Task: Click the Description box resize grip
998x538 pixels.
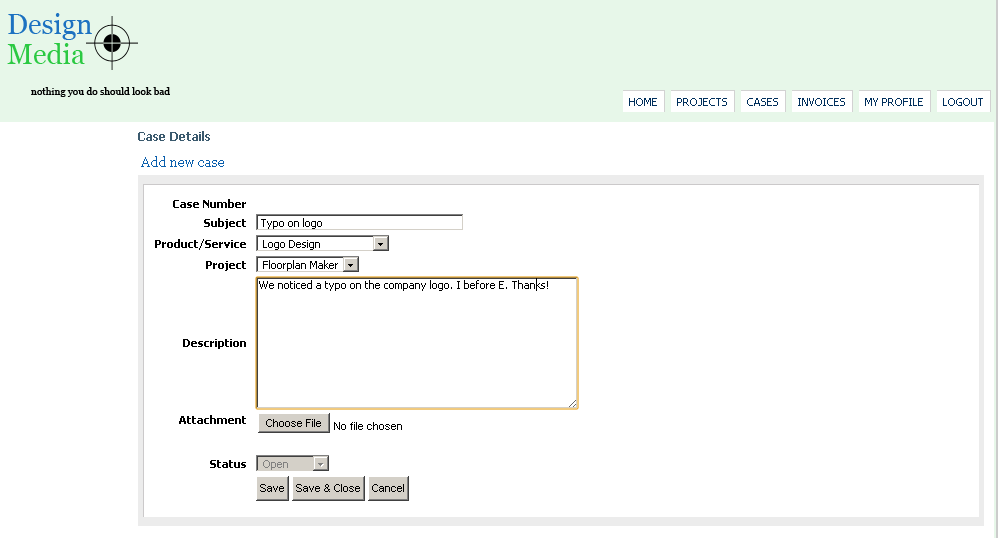Action: click(572, 403)
